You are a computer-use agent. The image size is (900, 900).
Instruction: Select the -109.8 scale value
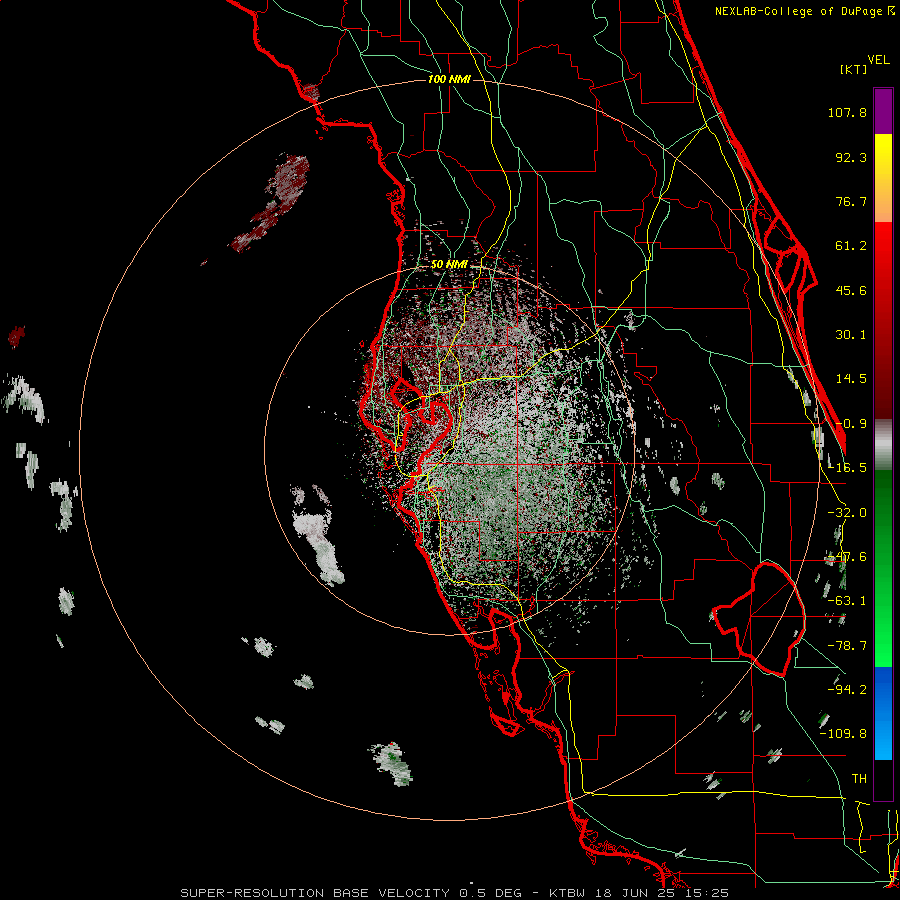tap(843, 734)
